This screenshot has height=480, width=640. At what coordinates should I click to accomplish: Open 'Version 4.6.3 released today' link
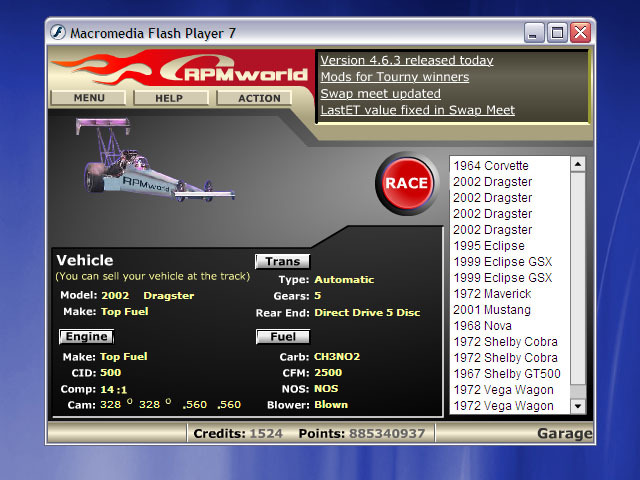pyautogui.click(x=407, y=60)
